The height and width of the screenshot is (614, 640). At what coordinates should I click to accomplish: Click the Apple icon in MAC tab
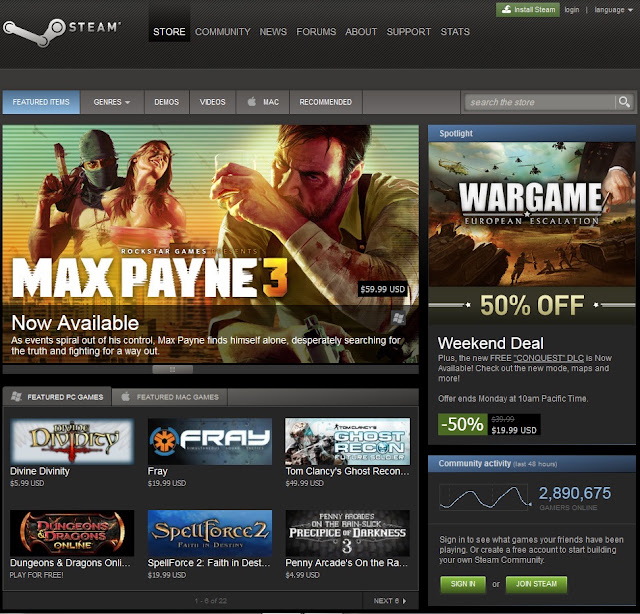(x=252, y=102)
